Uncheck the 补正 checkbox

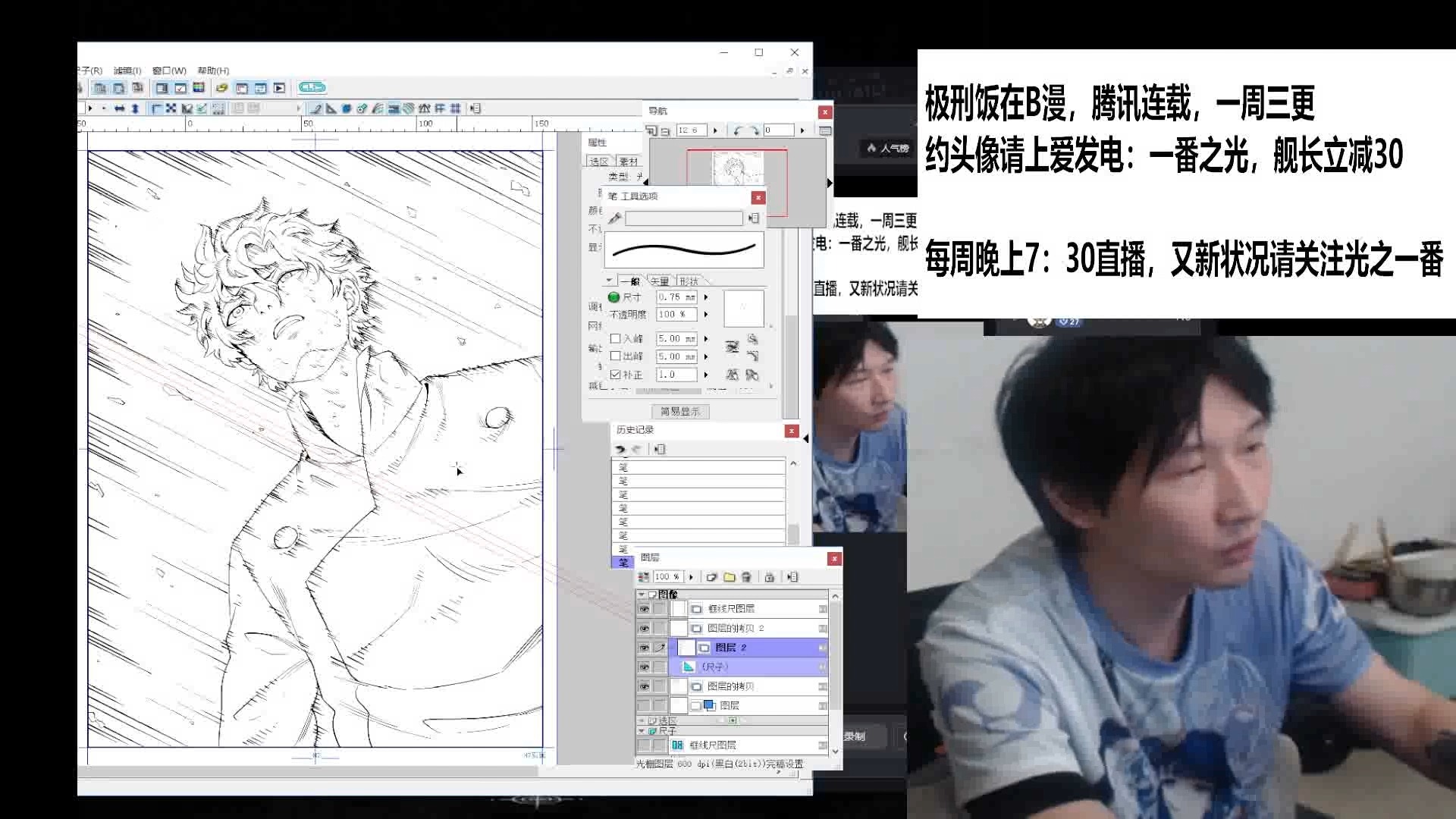click(x=615, y=375)
